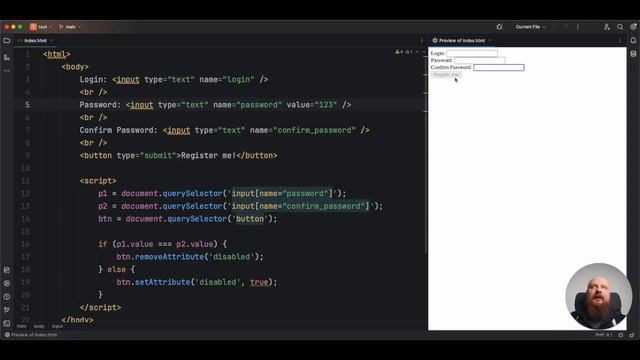Expand the Preview of index.html tab dropdown
Image resolution: width=640 pixels, height=360 pixels.
pos(490,40)
